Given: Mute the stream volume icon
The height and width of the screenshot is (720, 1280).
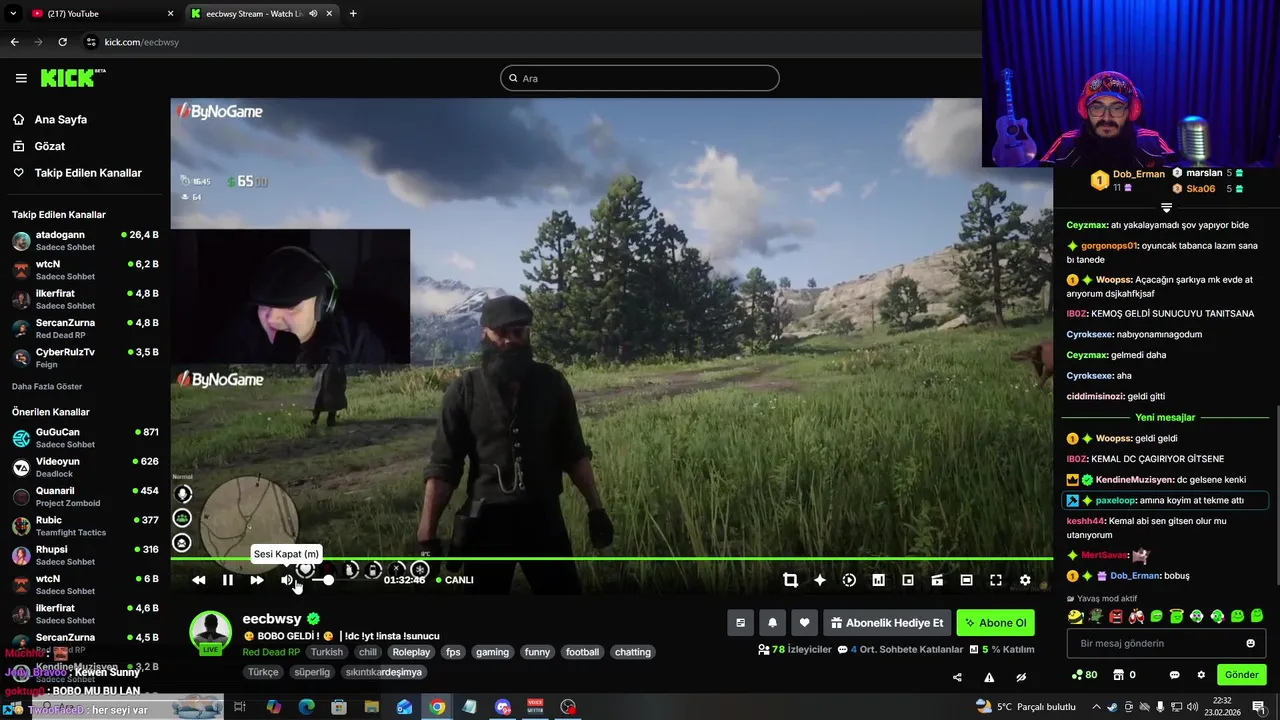Looking at the screenshot, I should [287, 580].
